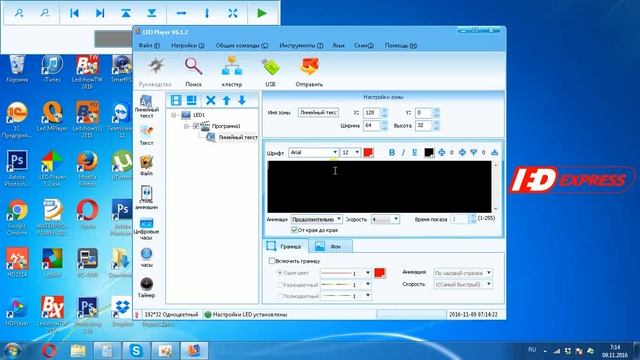Move selected item down with arrow icon

click(x=242, y=100)
